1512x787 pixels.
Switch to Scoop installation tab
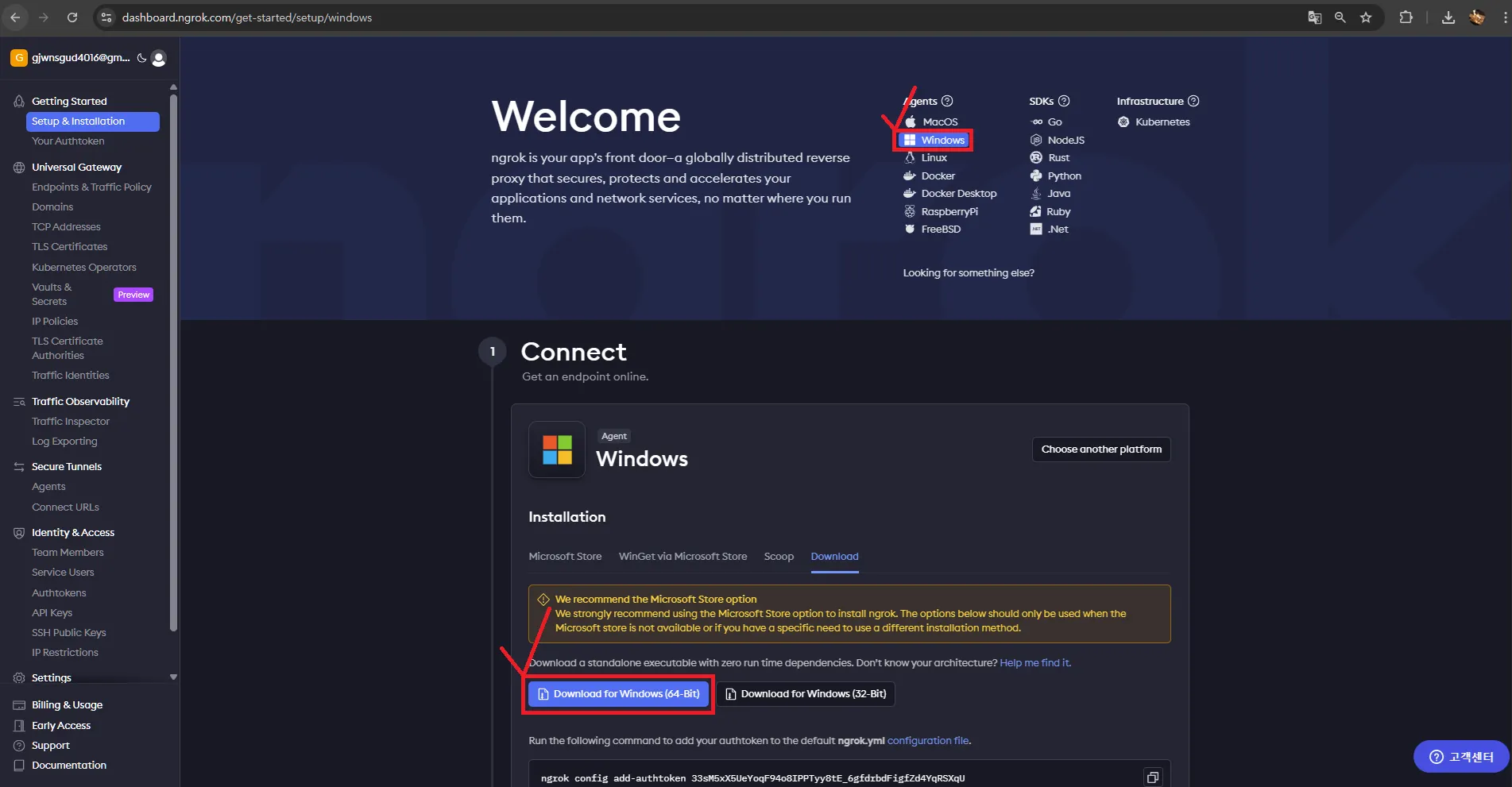click(x=779, y=556)
